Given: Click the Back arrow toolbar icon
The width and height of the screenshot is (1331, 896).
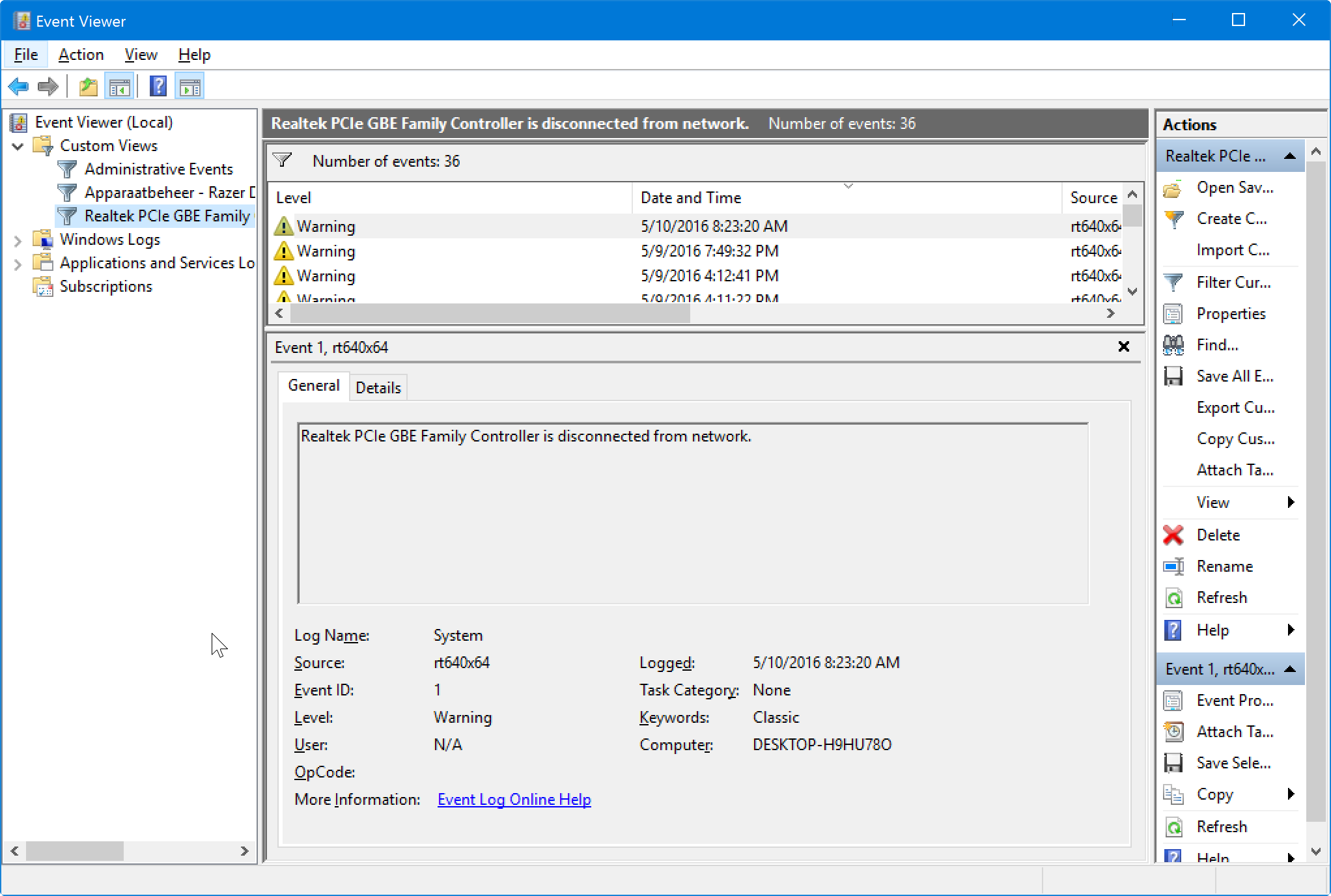Looking at the screenshot, I should tap(19, 87).
